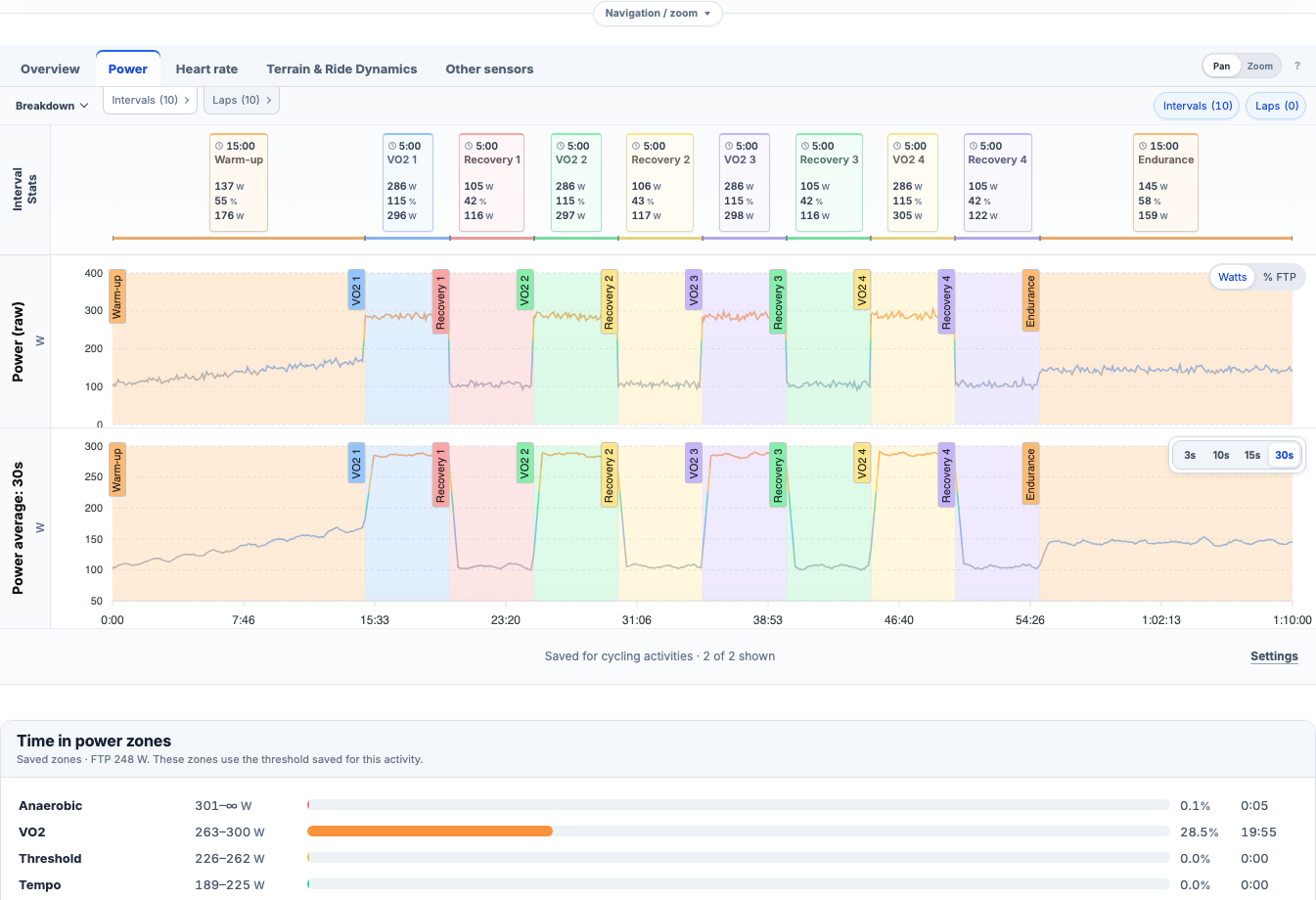The width and height of the screenshot is (1316, 900).
Task: Click the VO2 zone orange progress bar
Action: (x=430, y=832)
